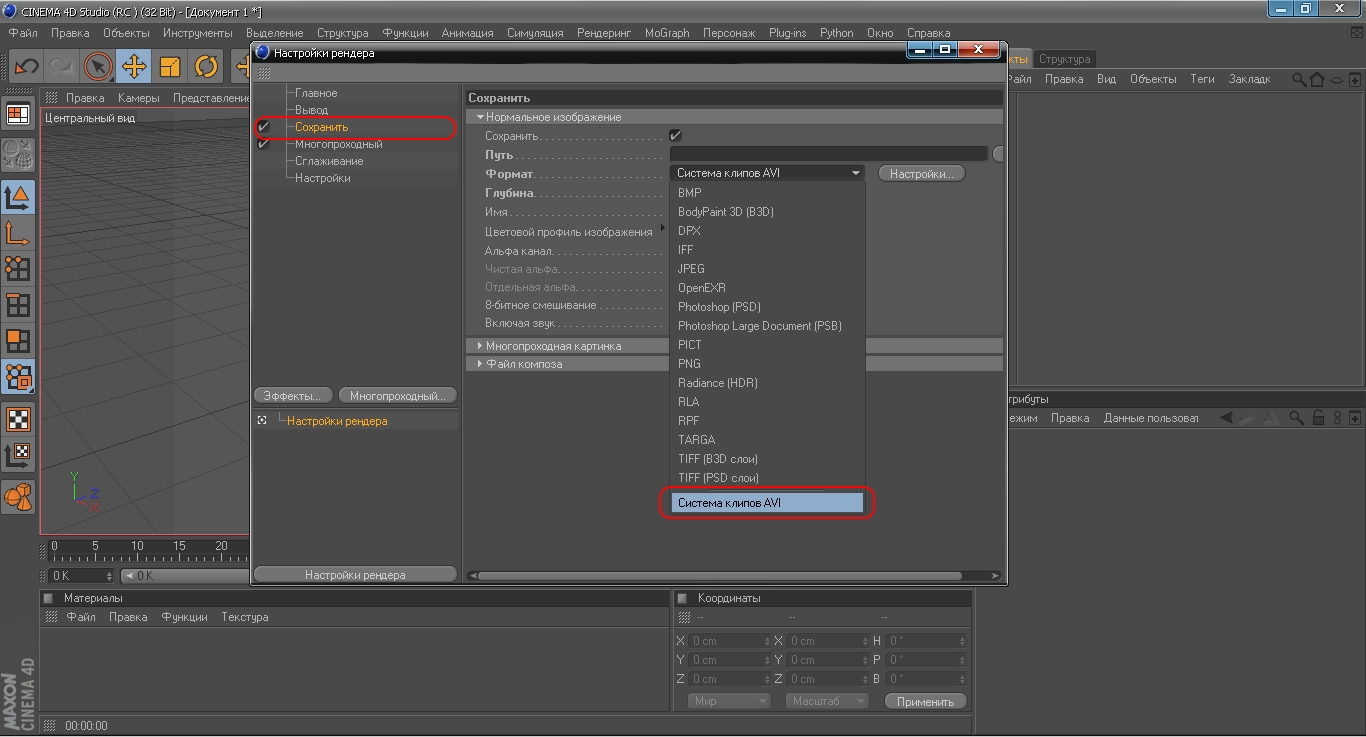Toggle the checkmark left of Сохранить in list

(x=264, y=127)
